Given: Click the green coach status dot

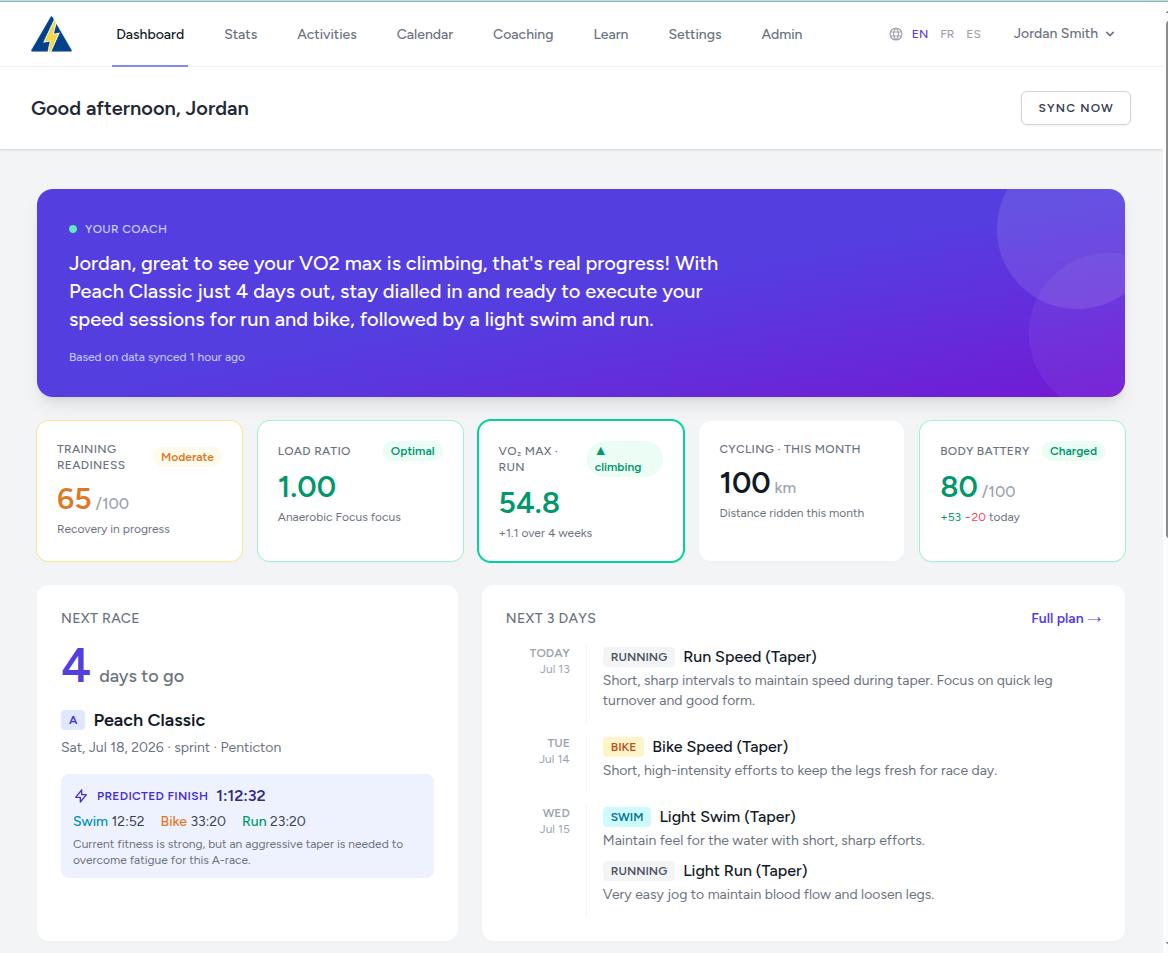Looking at the screenshot, I should (x=73, y=229).
